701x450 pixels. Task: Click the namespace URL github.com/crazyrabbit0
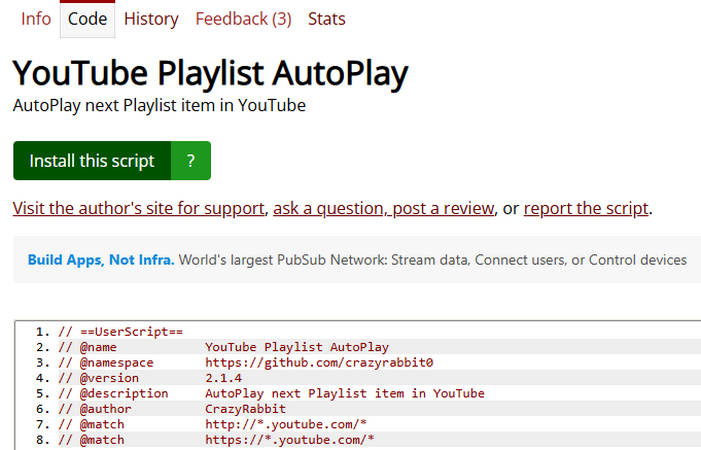click(319, 362)
